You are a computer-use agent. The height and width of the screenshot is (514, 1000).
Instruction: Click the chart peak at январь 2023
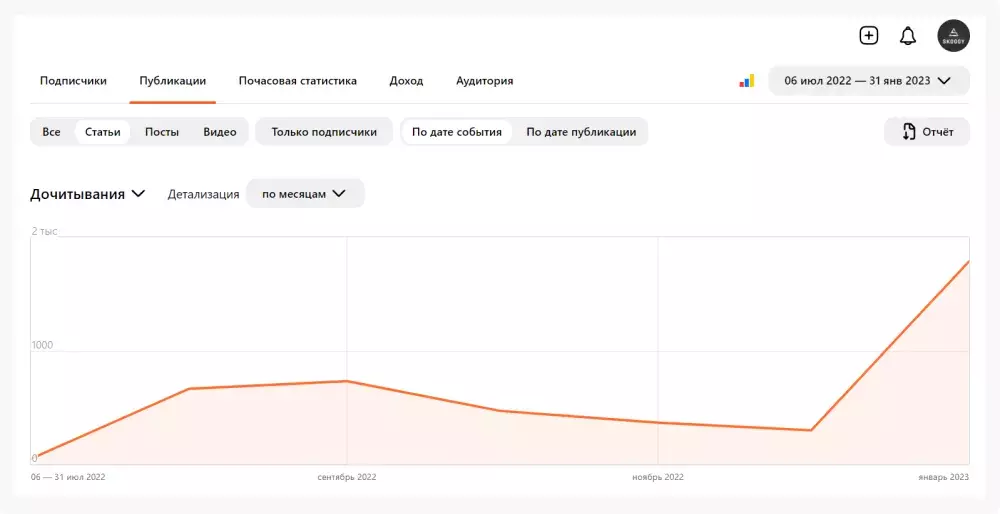[x=968, y=262]
